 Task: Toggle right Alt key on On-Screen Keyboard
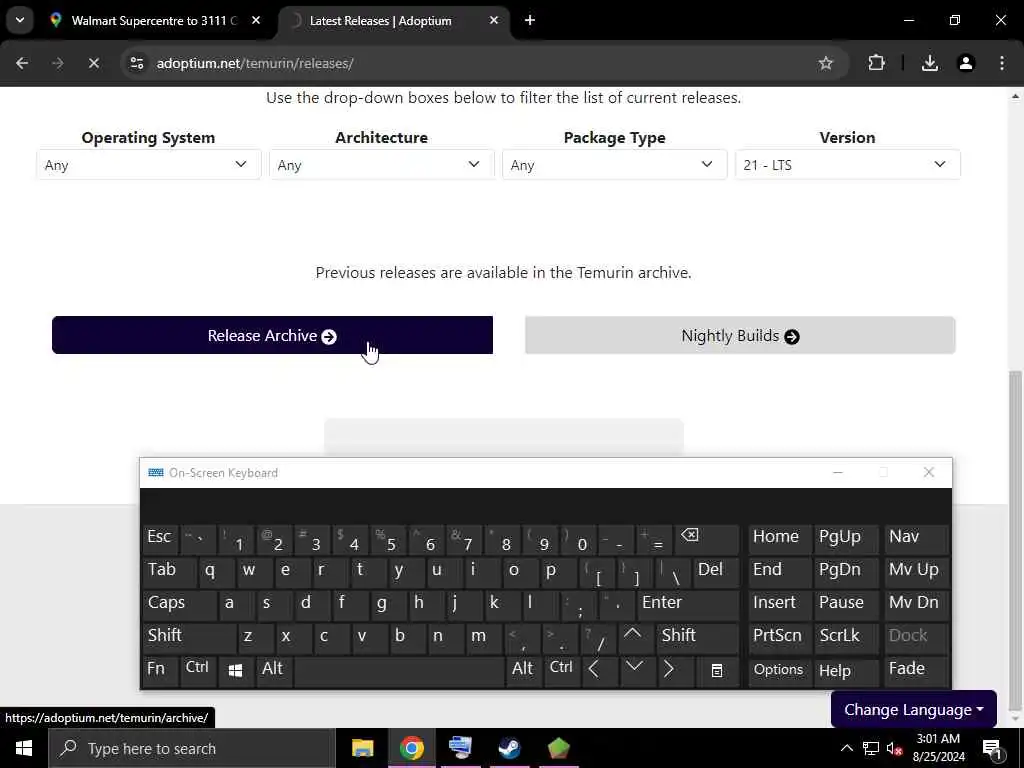click(x=522, y=669)
